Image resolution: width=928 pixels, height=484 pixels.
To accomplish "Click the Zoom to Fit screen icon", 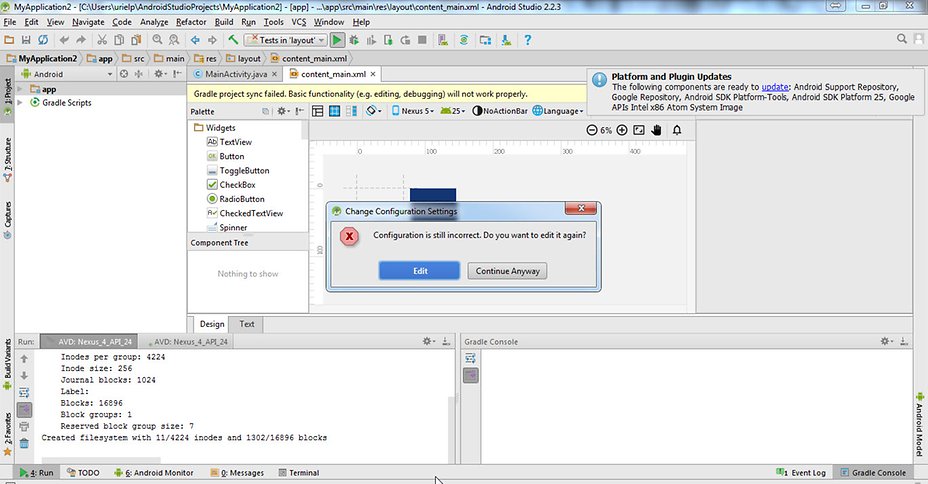I will coord(639,130).
